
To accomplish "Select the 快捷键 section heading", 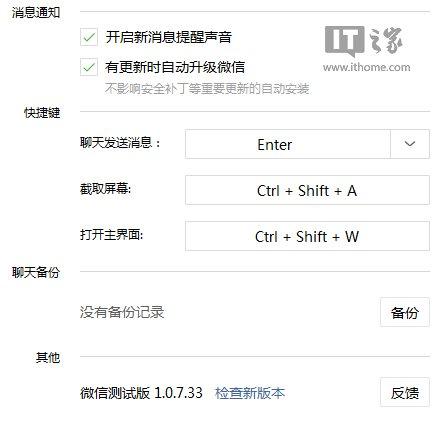I will (x=42, y=113).
